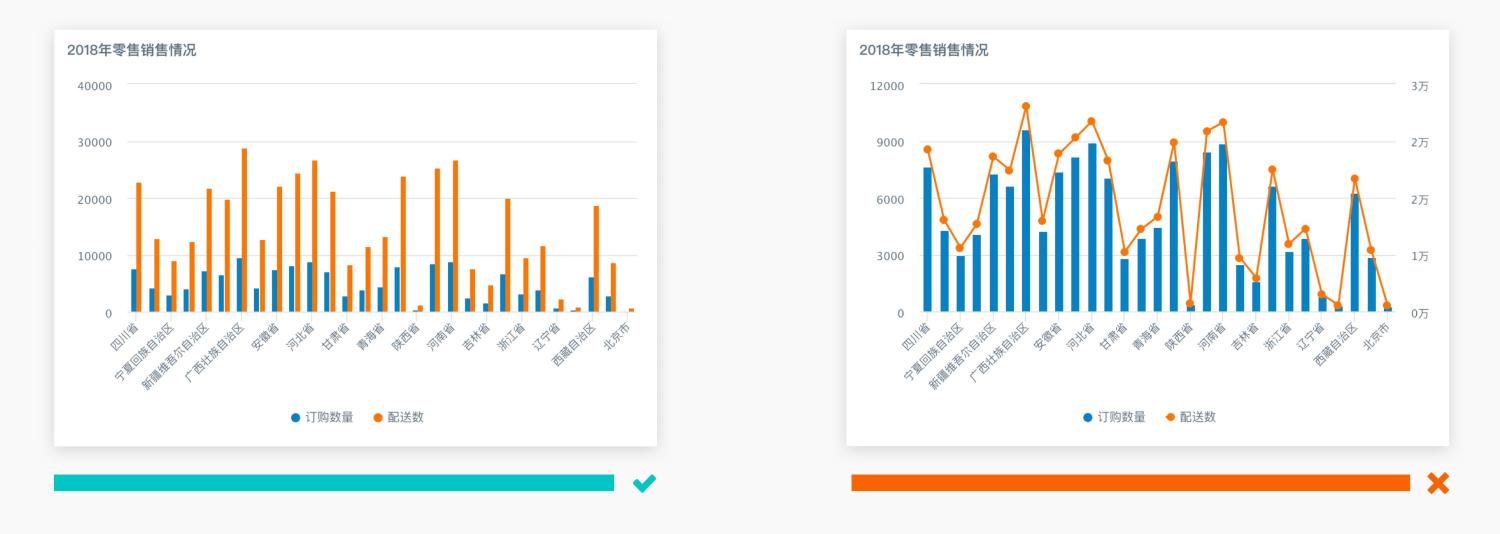Image resolution: width=1500 pixels, height=534 pixels.
Task: Hide 订购数量 series in right chart legend
Action: [1114, 417]
